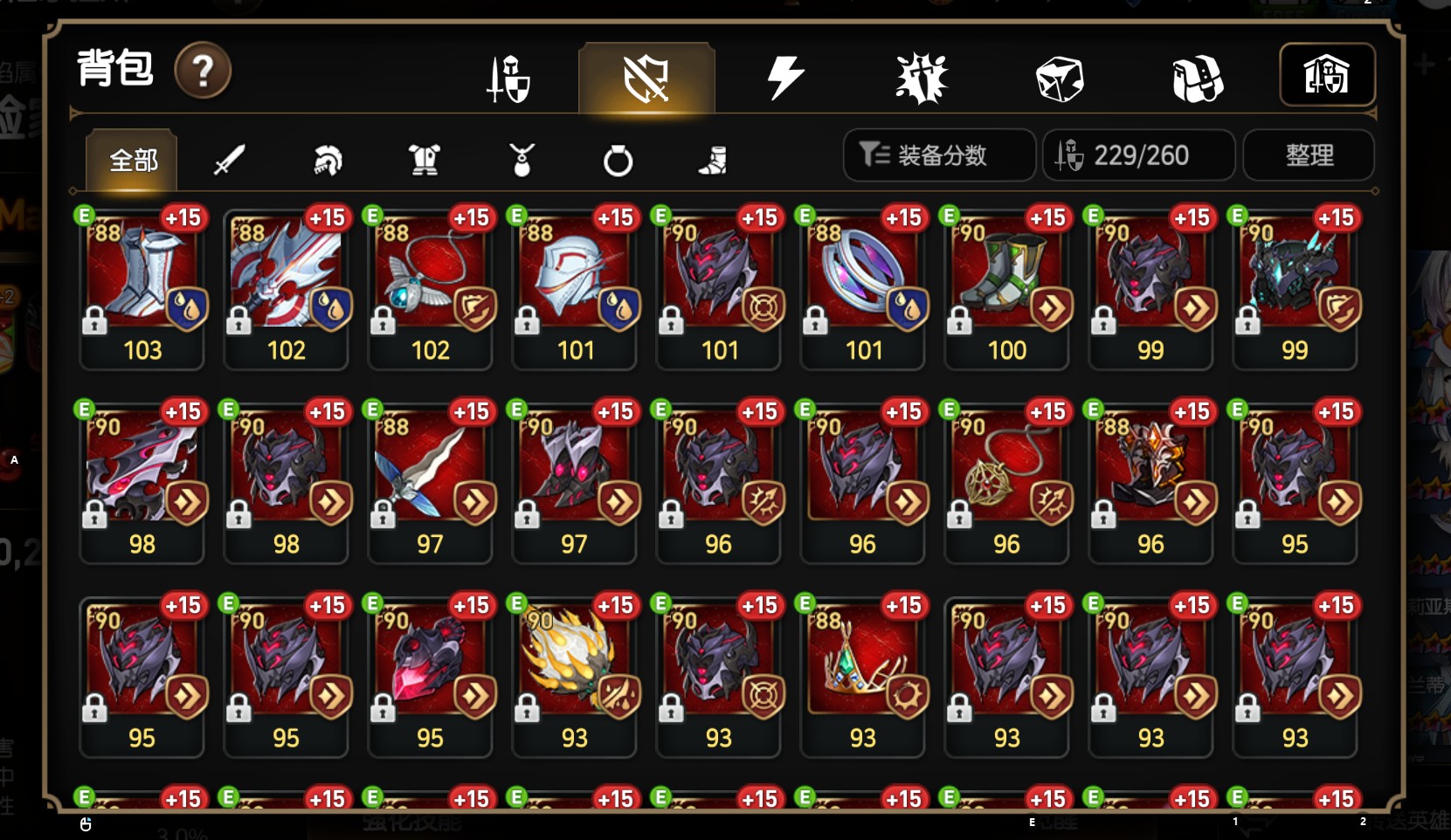
Task: Filter by chest armor icon
Action: [425, 160]
